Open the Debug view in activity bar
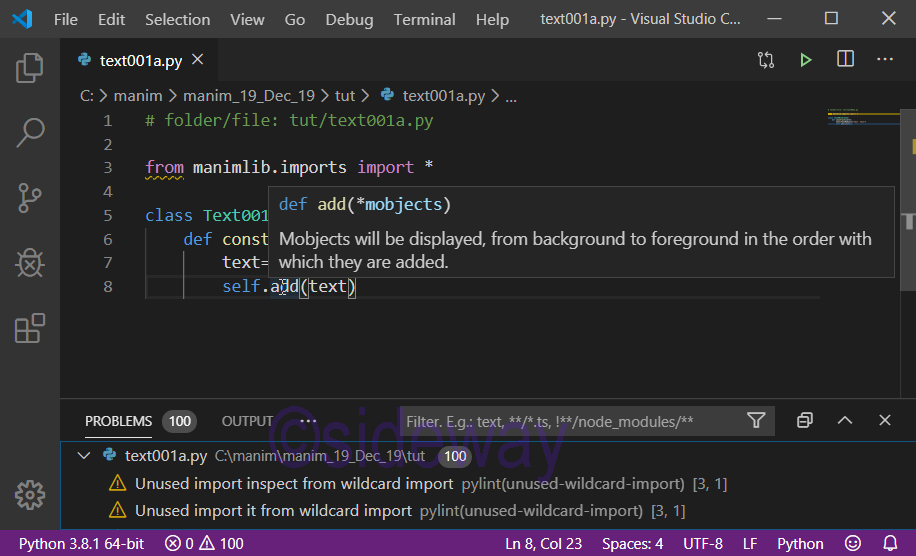The width and height of the screenshot is (916, 556). coord(30,262)
